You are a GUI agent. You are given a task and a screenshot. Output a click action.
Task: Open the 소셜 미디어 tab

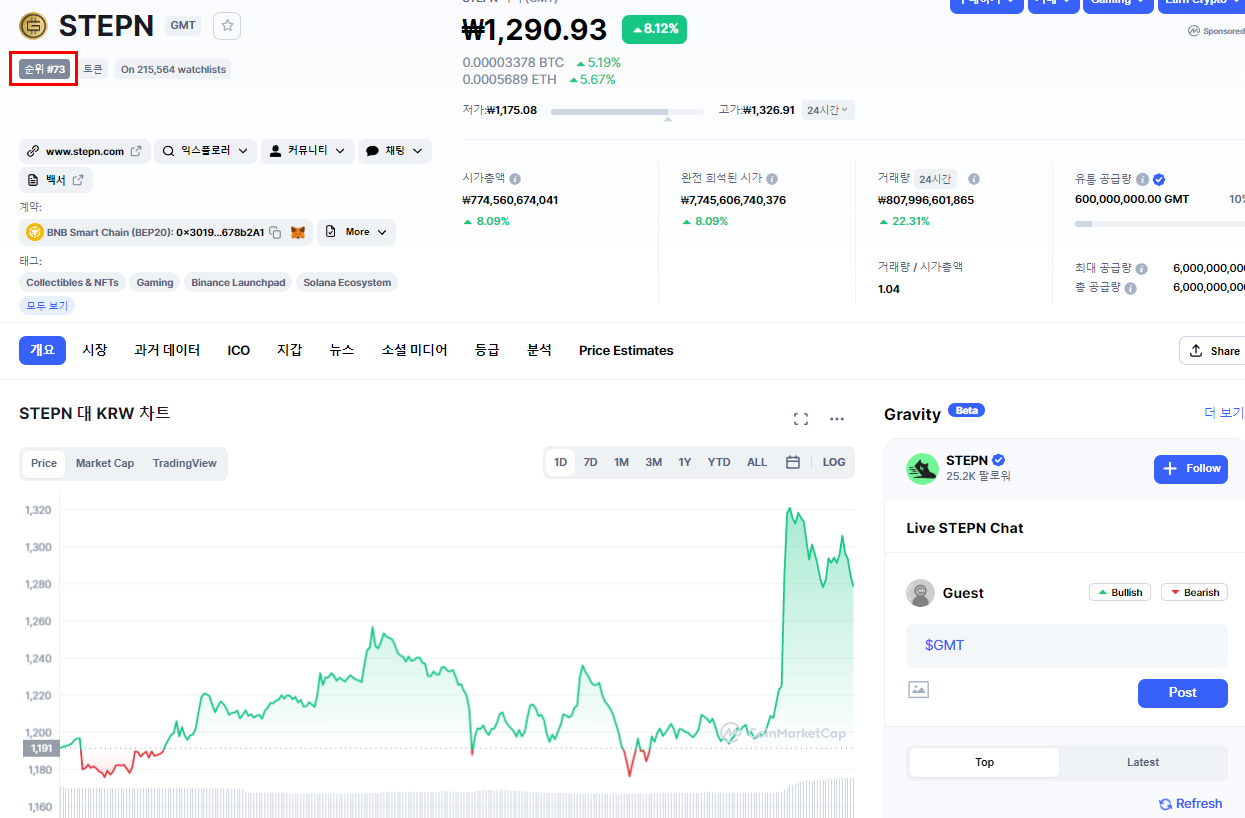point(415,350)
